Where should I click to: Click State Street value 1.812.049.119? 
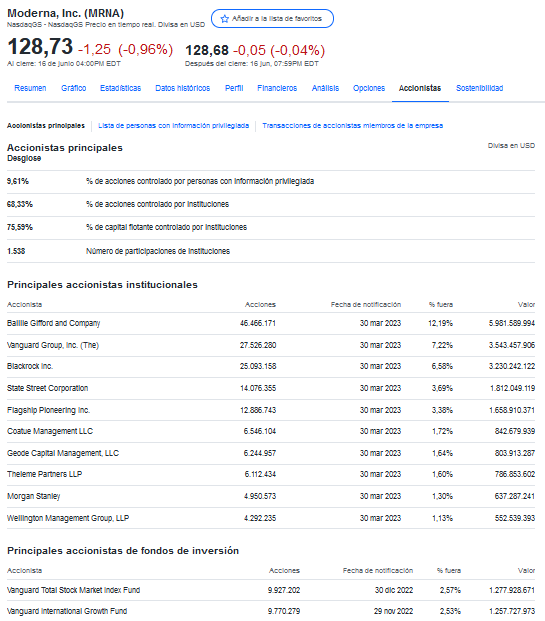click(513, 388)
